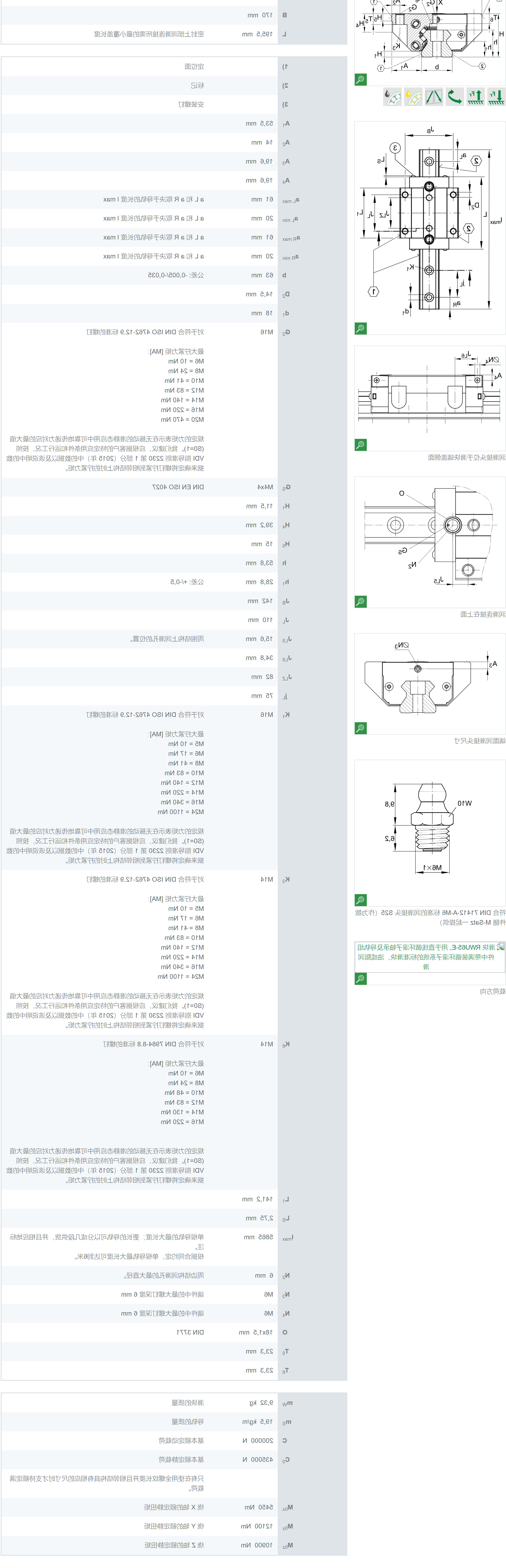
Task: Click the dynamic load rating 200000 N
Action: point(258,1441)
